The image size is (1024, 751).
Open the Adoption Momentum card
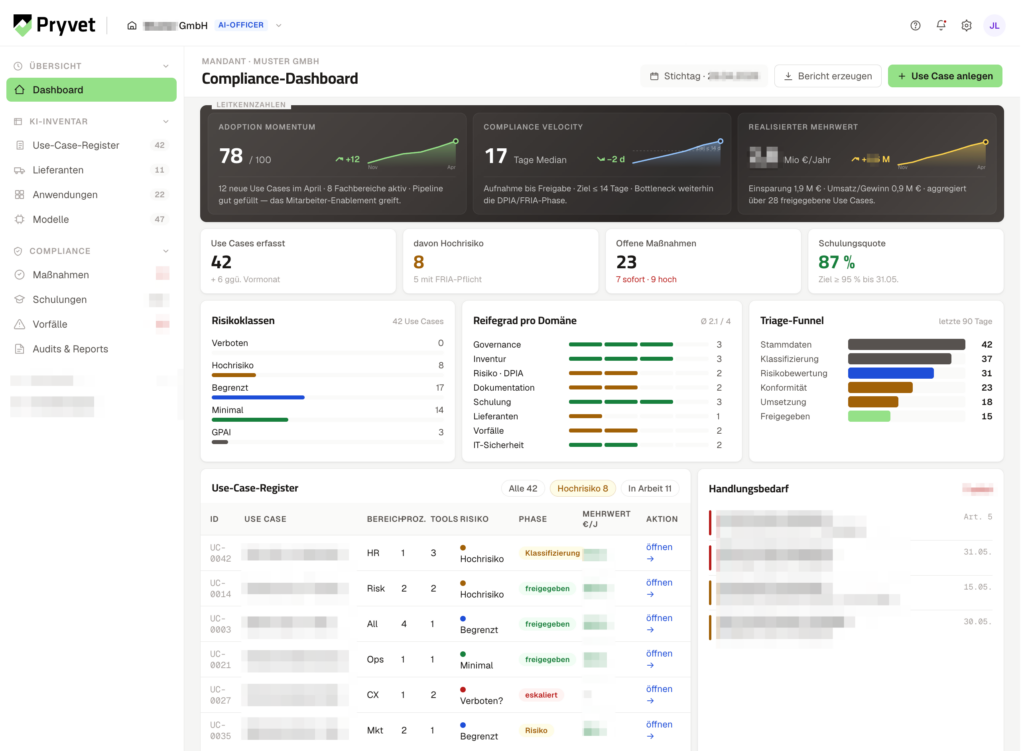click(337, 163)
